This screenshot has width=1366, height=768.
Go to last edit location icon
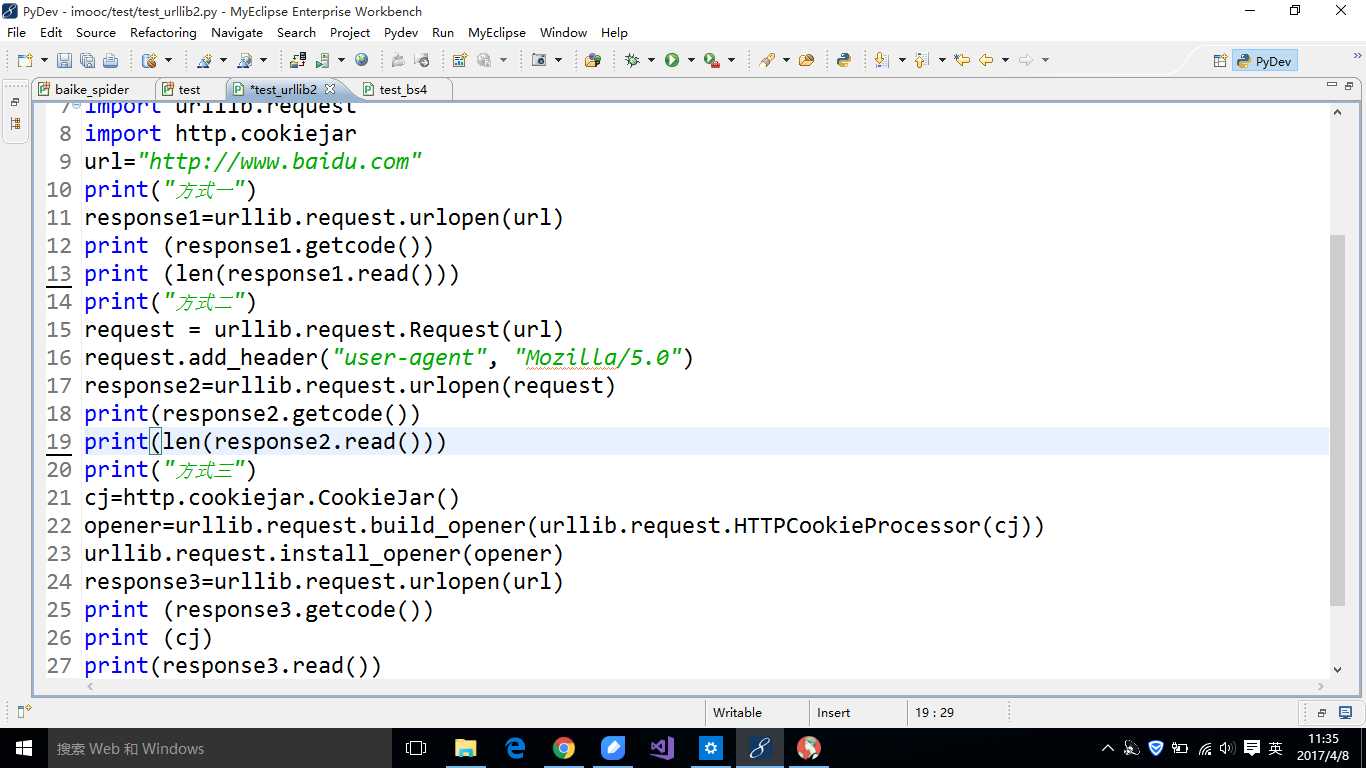962,61
